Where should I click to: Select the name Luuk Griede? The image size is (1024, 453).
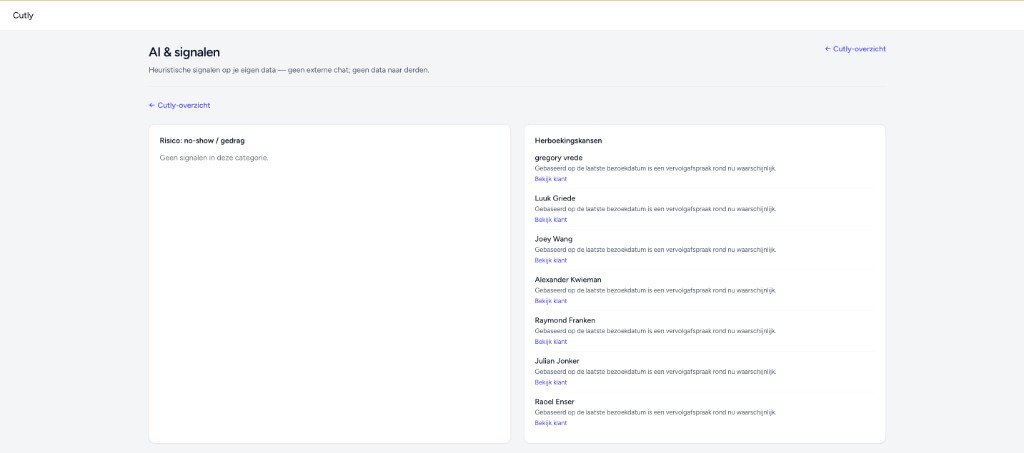(555, 198)
